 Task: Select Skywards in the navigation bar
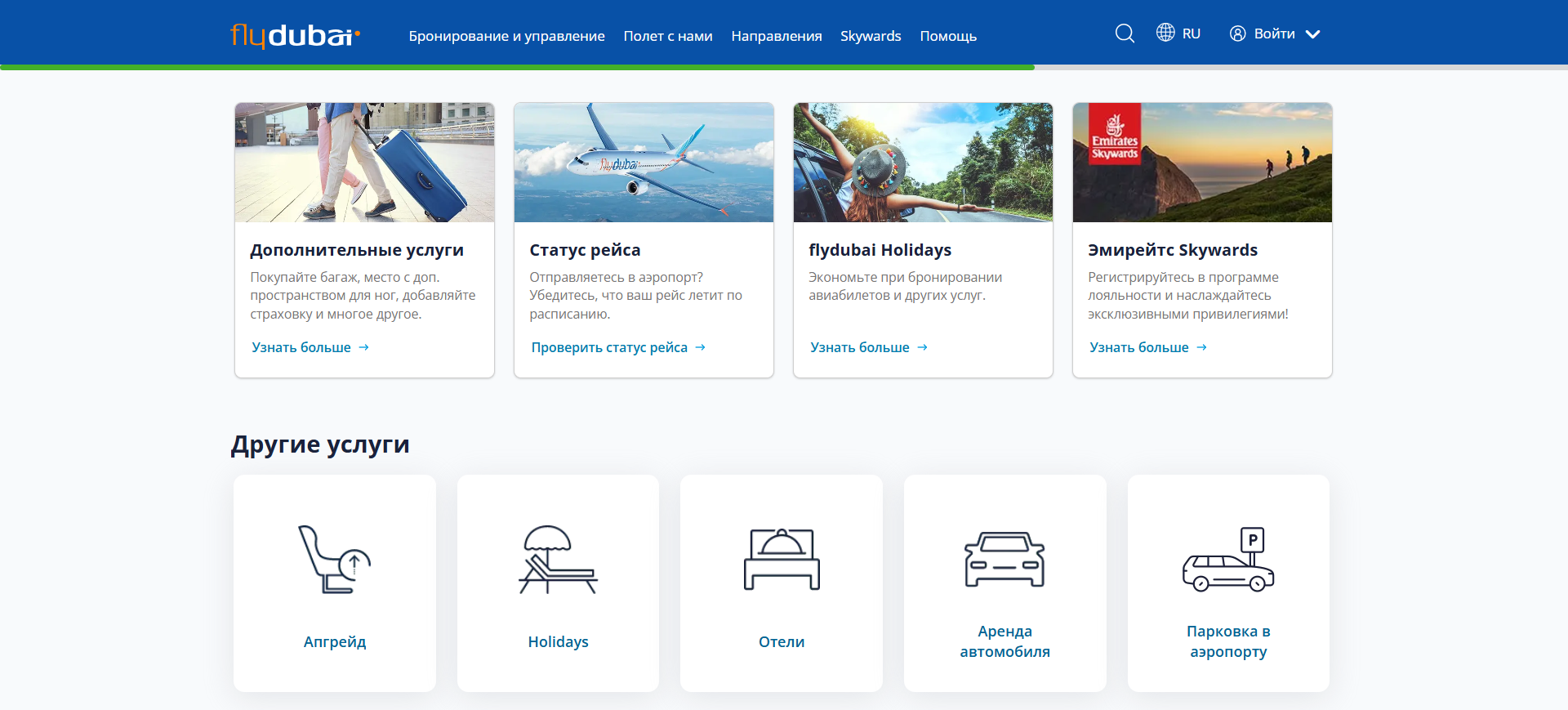[871, 36]
